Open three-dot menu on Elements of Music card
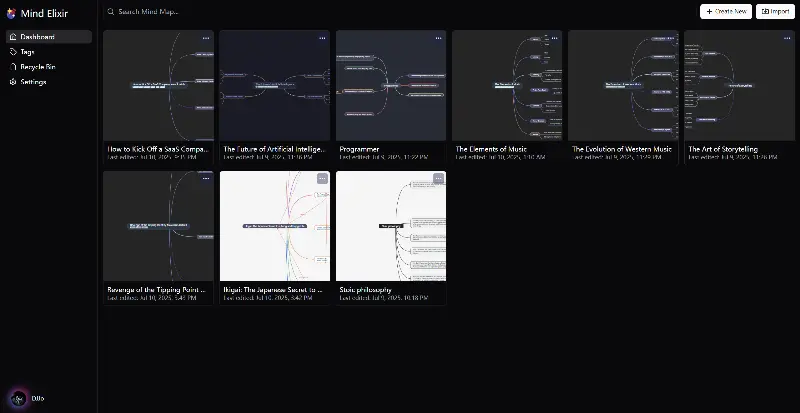Screen dimensions: 800x413 pyautogui.click(x=555, y=38)
